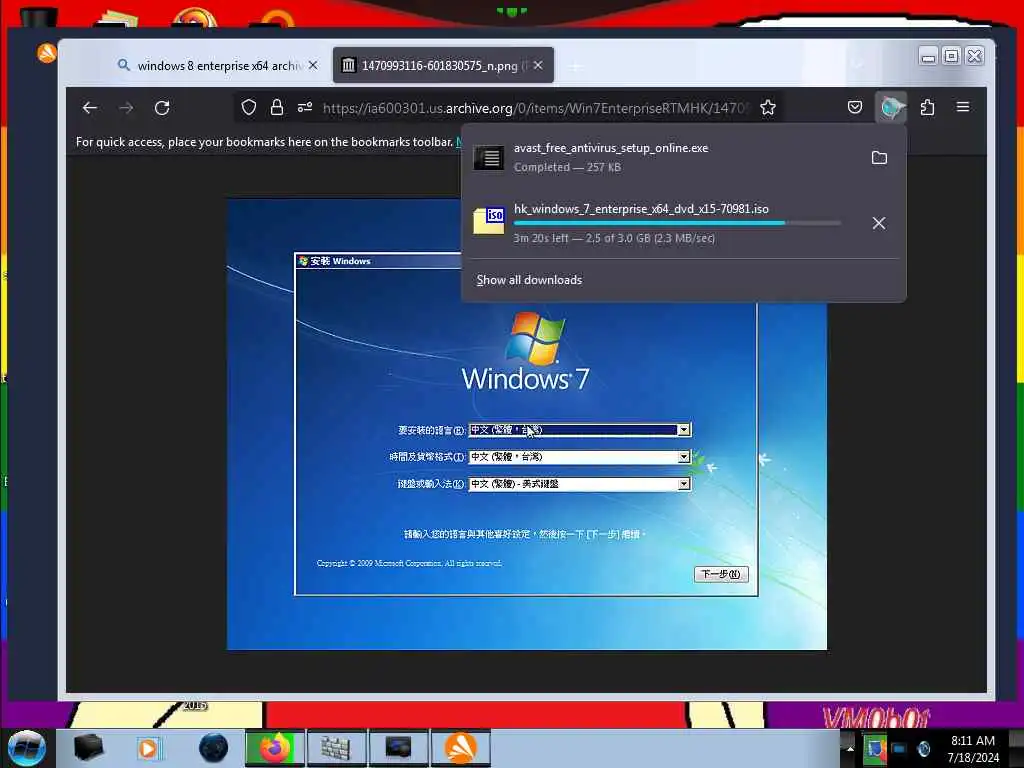Image resolution: width=1024 pixels, height=768 pixels.
Task: Click the network tray icon
Action: pos(899,748)
